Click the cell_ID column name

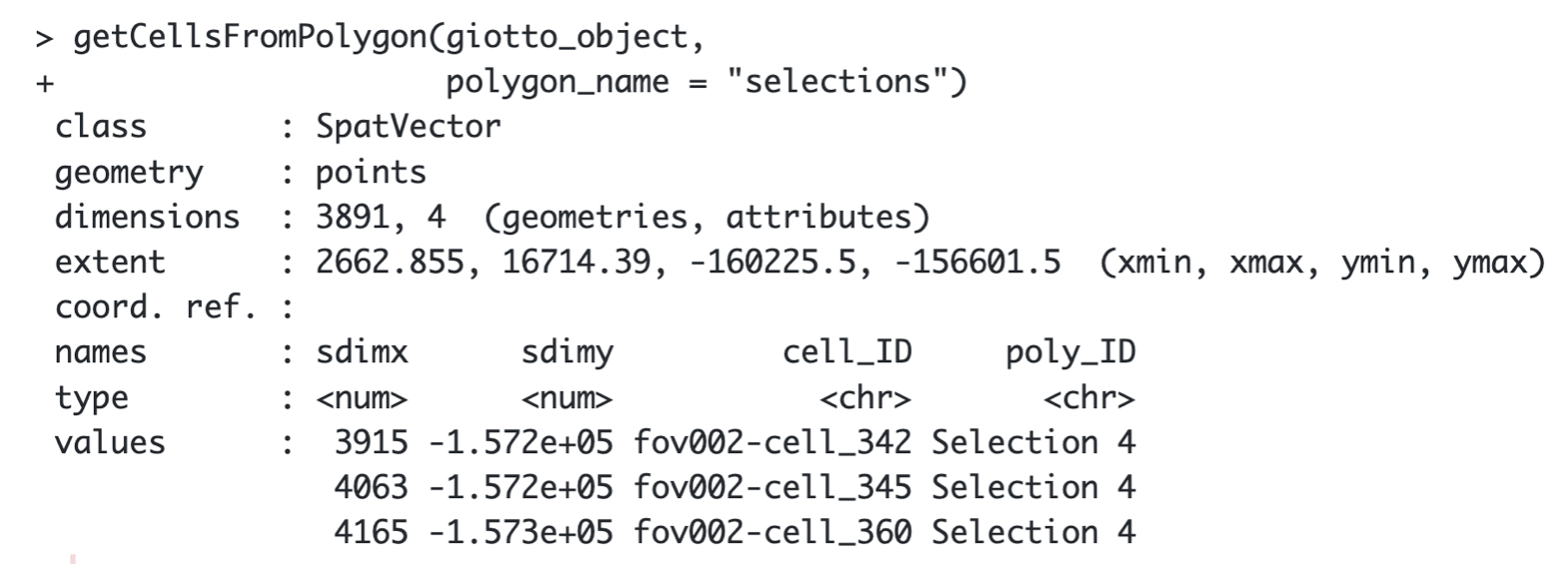[847, 351]
